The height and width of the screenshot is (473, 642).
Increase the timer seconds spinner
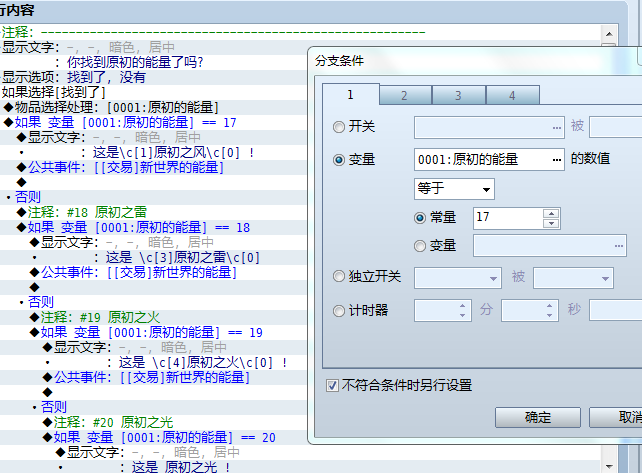549,306
